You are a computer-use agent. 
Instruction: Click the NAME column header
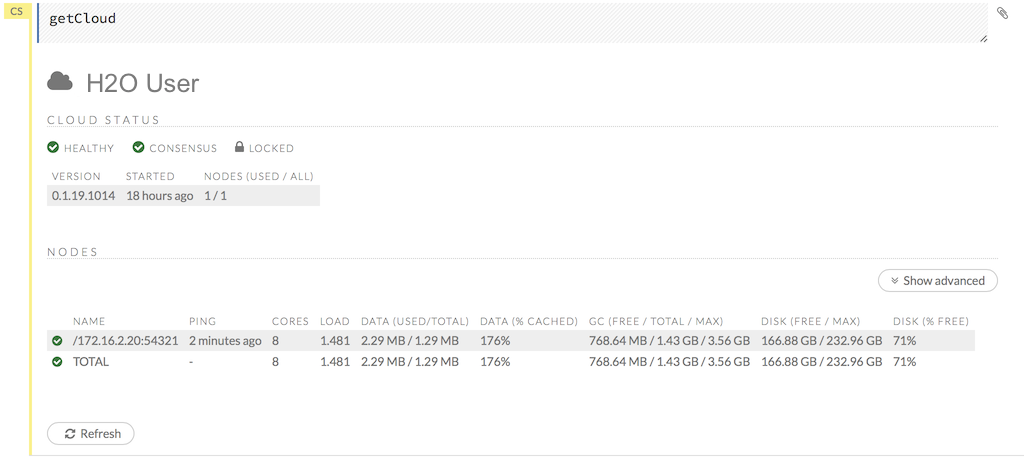coord(89,321)
